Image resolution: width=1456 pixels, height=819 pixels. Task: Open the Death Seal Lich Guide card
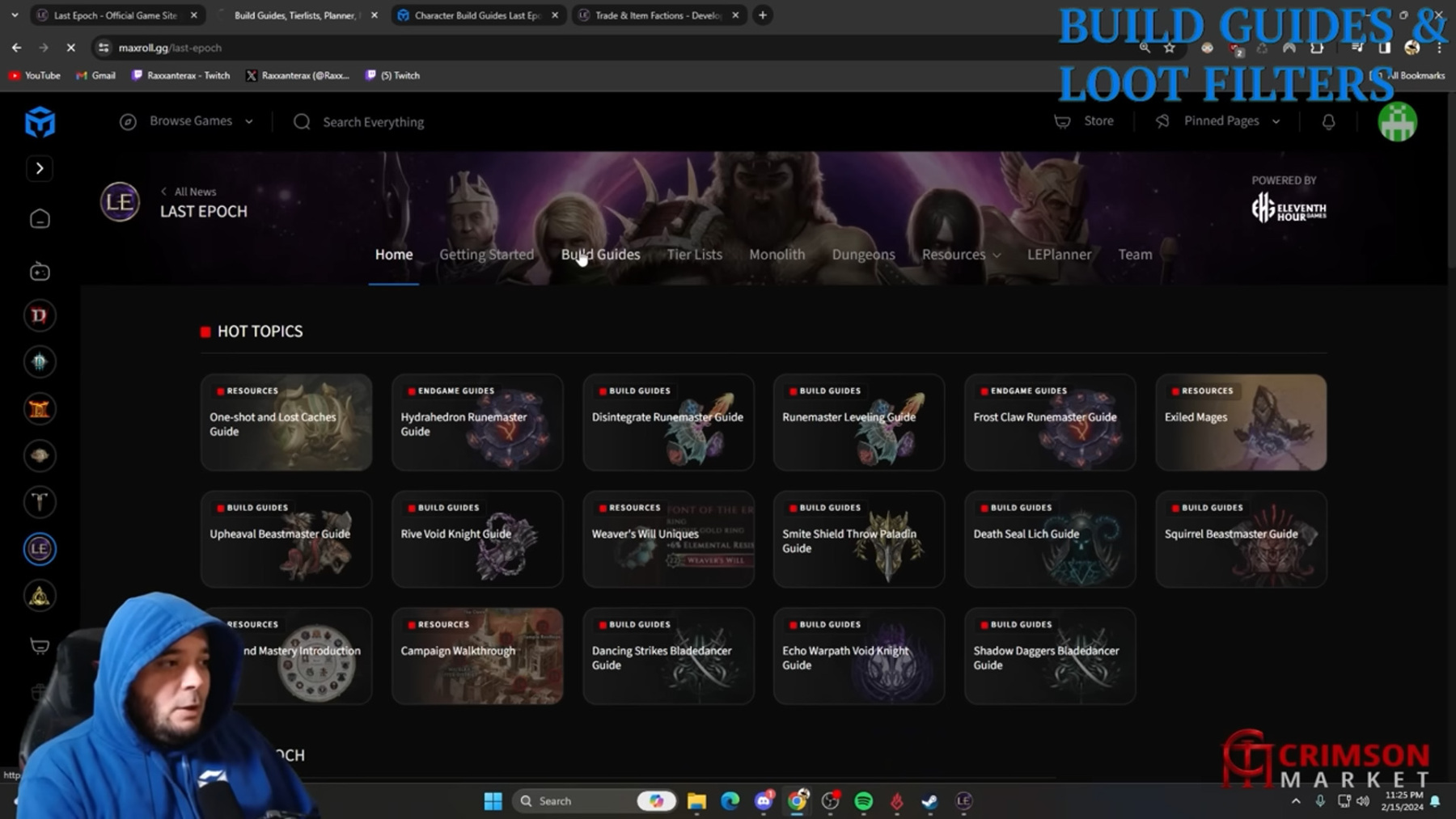pos(1050,538)
